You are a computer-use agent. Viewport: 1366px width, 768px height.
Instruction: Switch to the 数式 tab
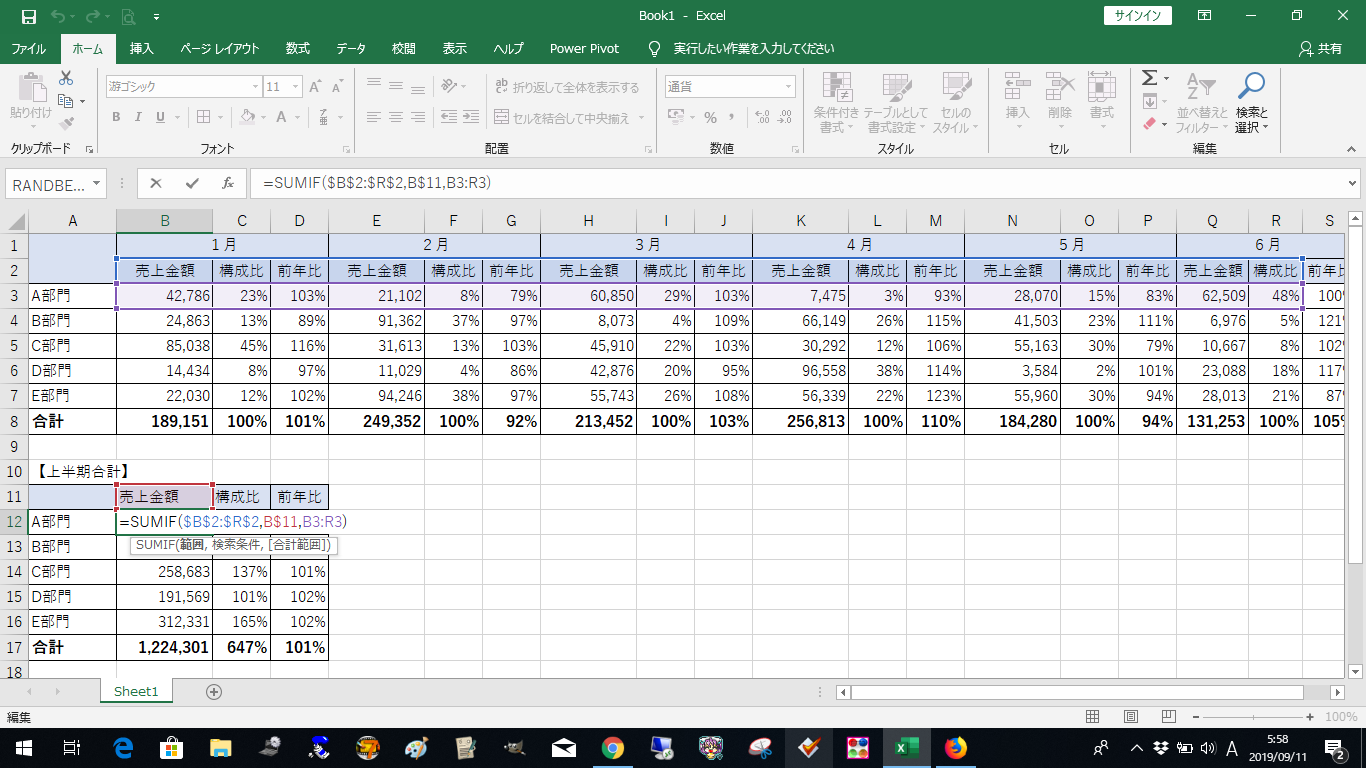(x=298, y=49)
